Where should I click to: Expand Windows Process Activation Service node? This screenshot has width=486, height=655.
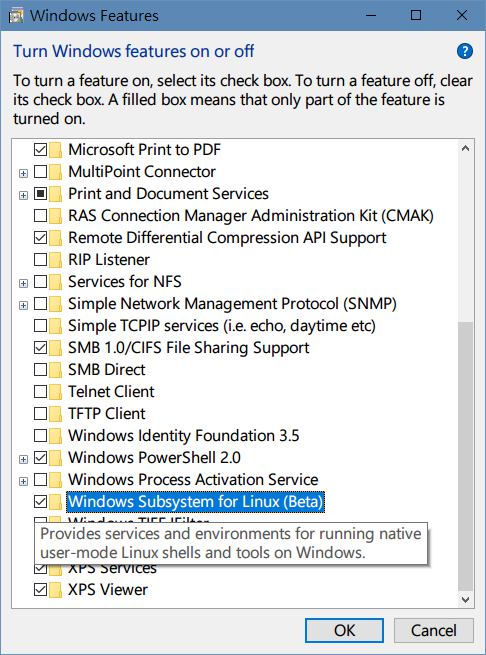click(23, 481)
